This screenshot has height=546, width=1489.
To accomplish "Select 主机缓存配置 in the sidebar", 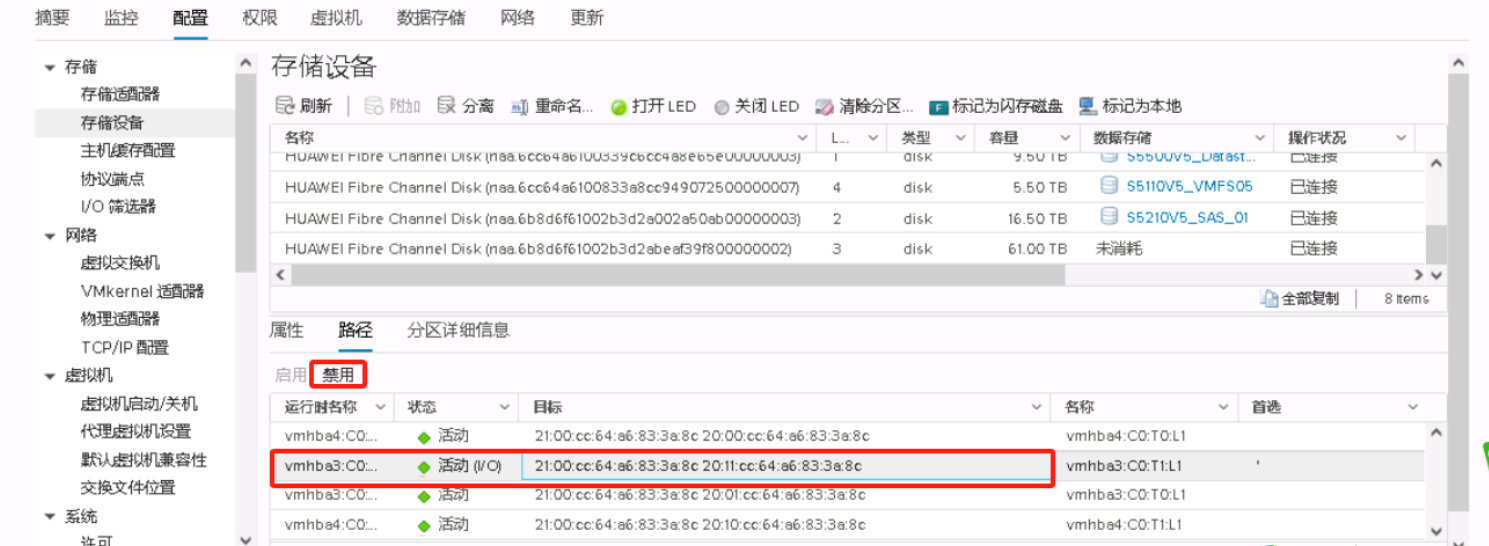I will click(128, 150).
